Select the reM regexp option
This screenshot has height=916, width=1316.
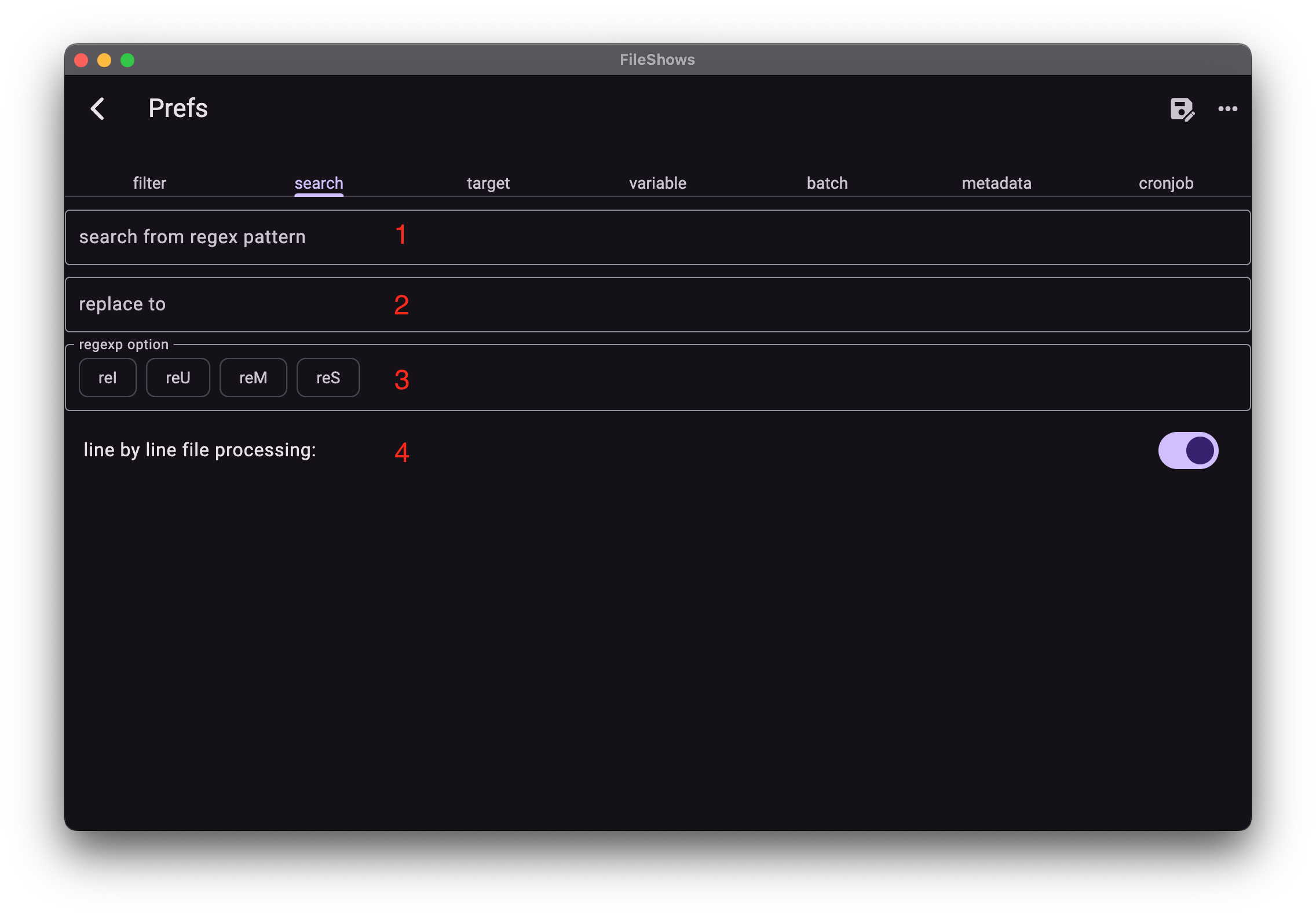[x=253, y=377]
